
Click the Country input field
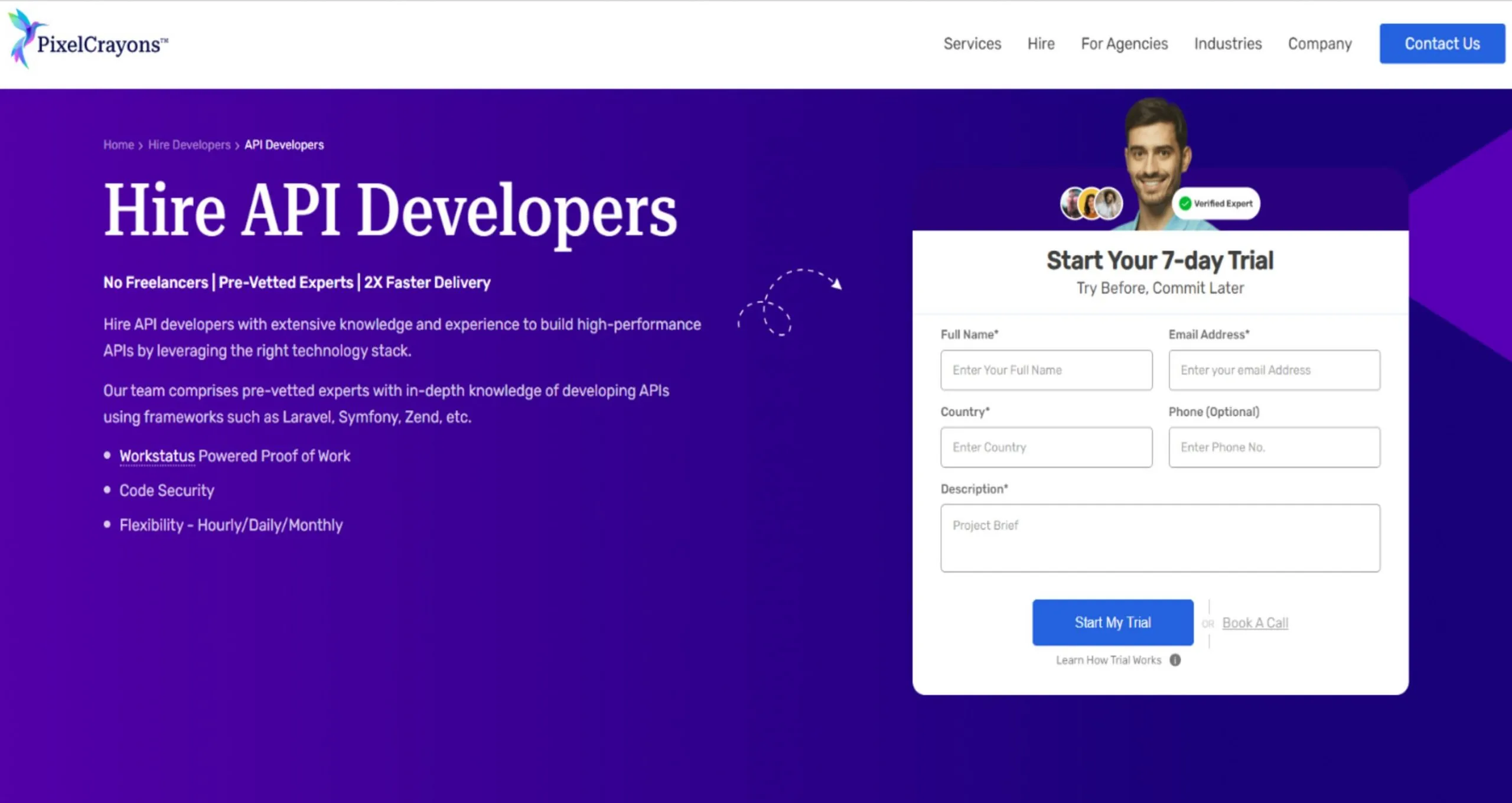[x=1045, y=447]
